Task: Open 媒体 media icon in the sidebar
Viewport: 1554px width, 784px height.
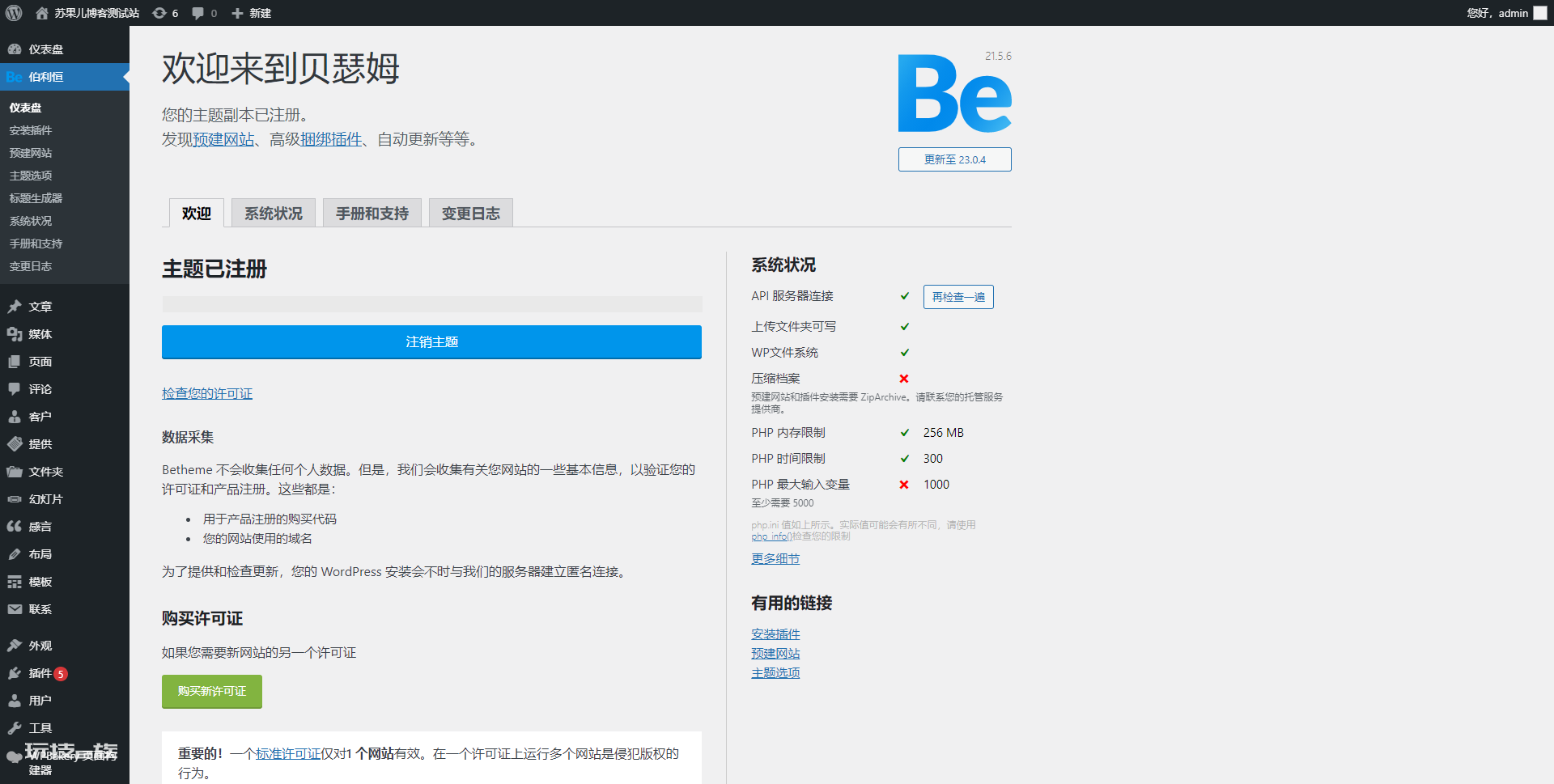Action: tap(15, 334)
